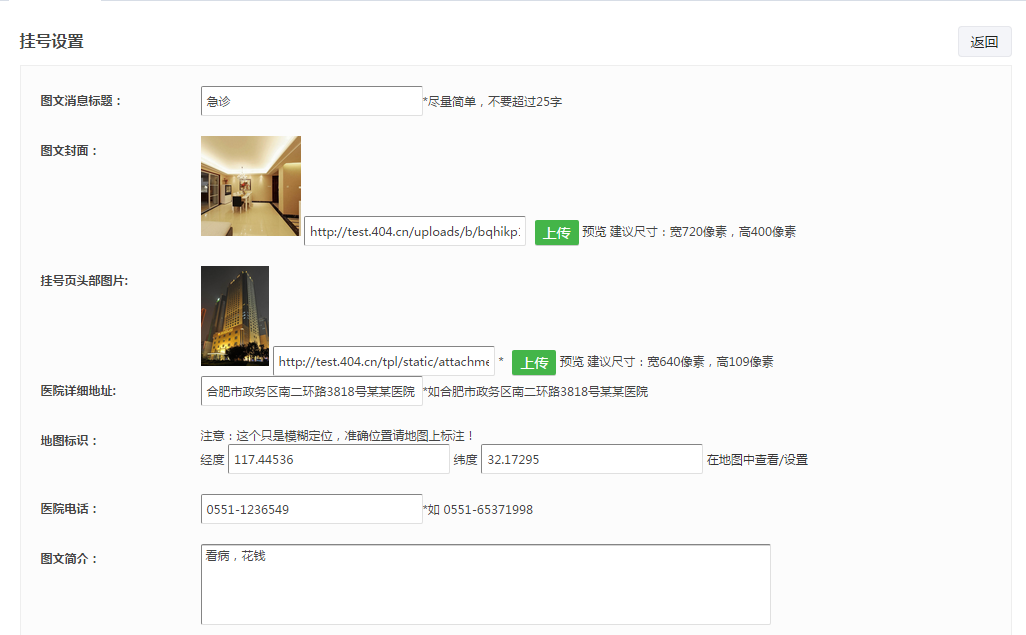Click the 经度 field showing 117.44536
1026x635 pixels.
point(338,460)
